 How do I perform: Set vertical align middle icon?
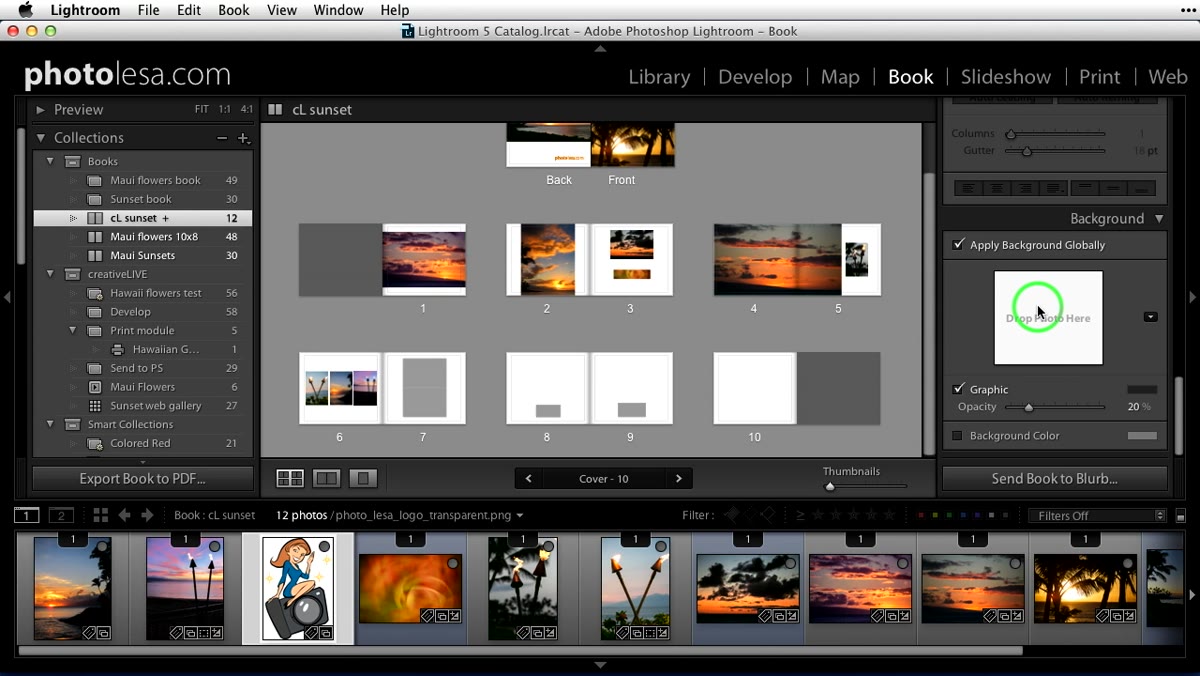(1113, 188)
